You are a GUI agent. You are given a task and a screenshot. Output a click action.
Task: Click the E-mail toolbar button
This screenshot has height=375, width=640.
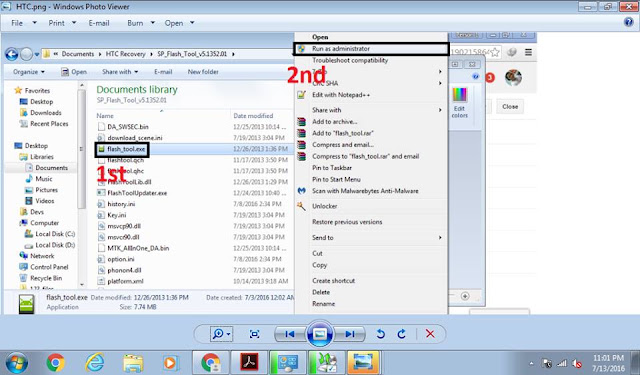pos(99,23)
